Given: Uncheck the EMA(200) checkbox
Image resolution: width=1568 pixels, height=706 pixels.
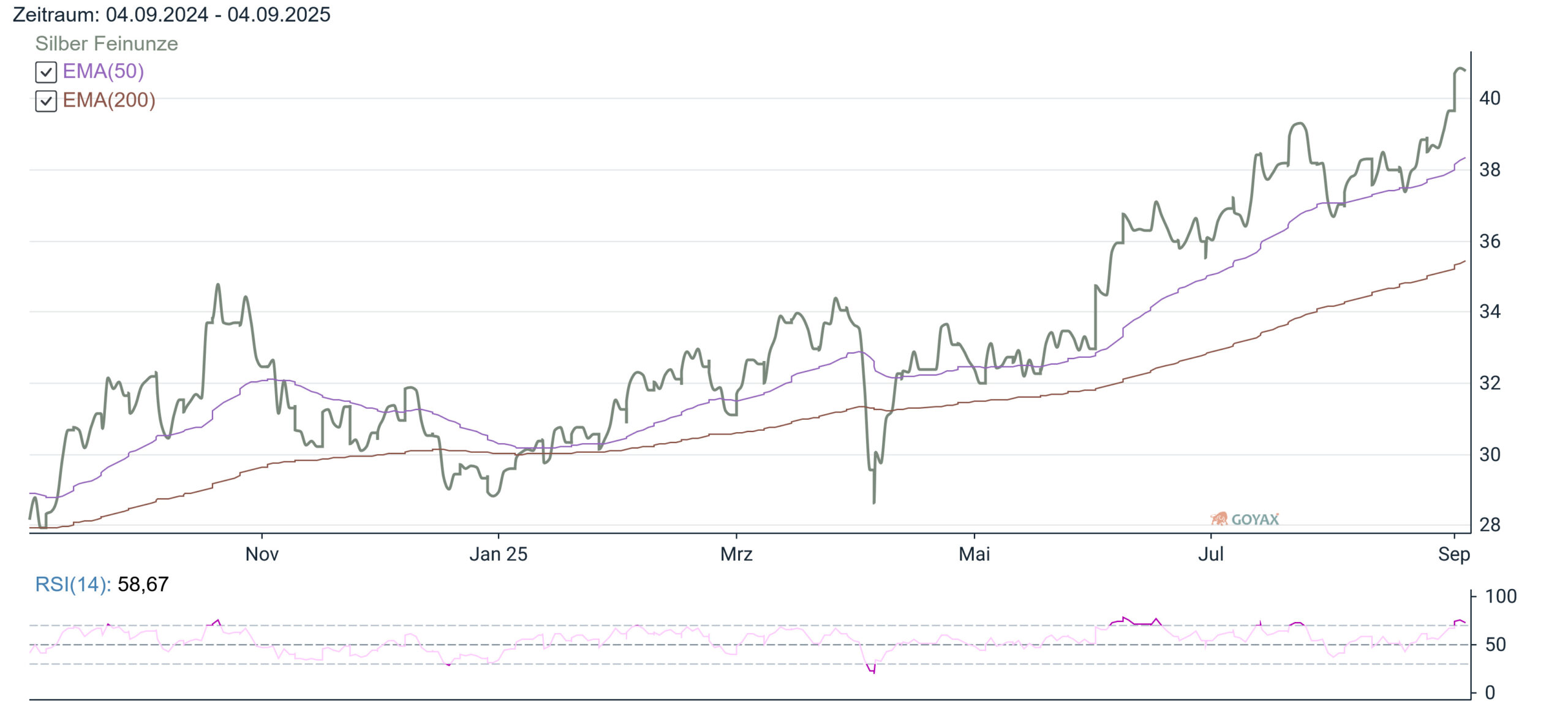Looking at the screenshot, I should 46,101.
